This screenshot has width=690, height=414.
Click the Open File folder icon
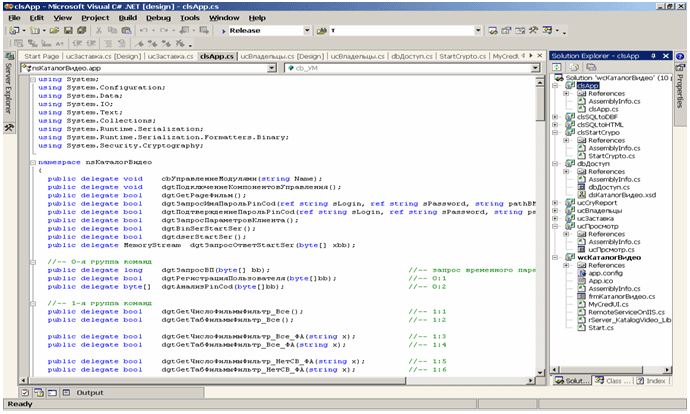(54, 30)
